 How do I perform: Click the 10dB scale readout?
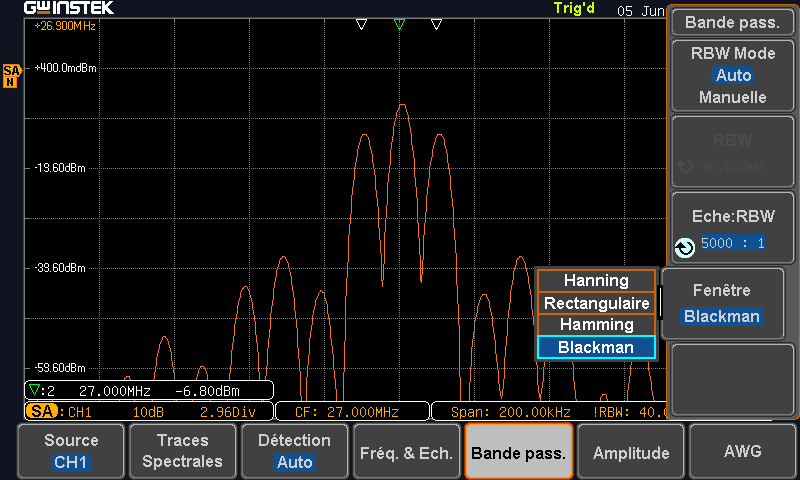pyautogui.click(x=148, y=412)
